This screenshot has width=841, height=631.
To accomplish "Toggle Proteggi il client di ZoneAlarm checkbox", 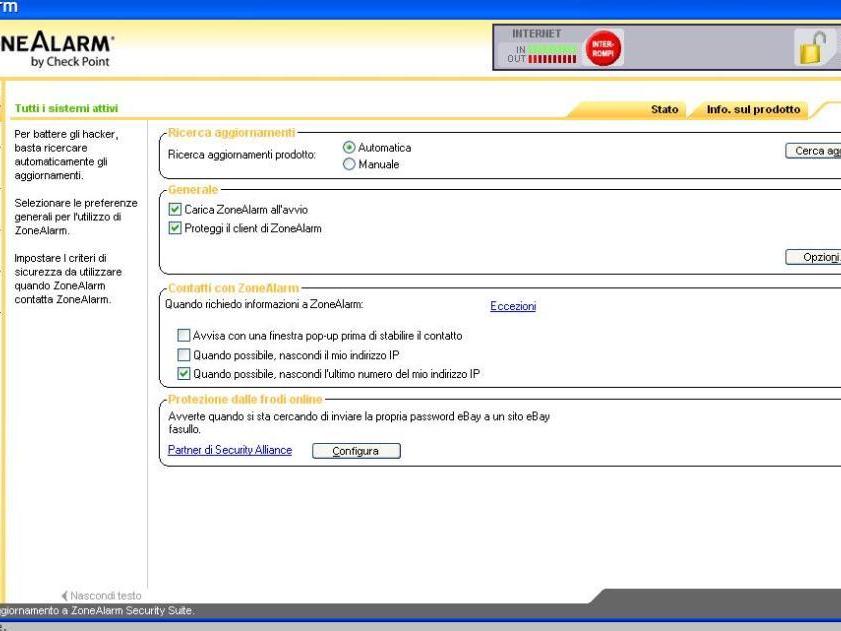I will pyautogui.click(x=175, y=228).
